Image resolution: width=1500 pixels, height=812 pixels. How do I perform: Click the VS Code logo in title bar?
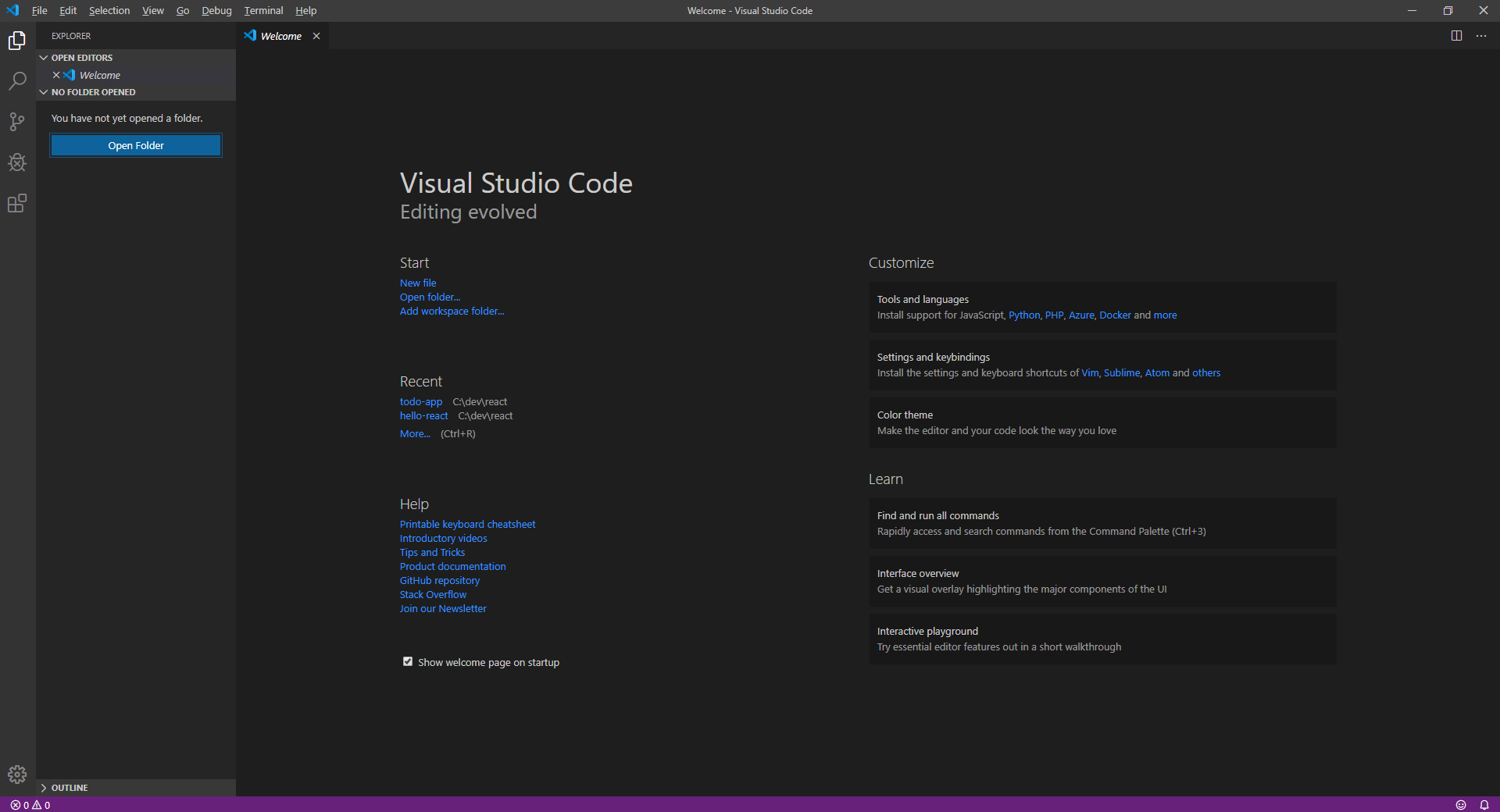point(12,10)
